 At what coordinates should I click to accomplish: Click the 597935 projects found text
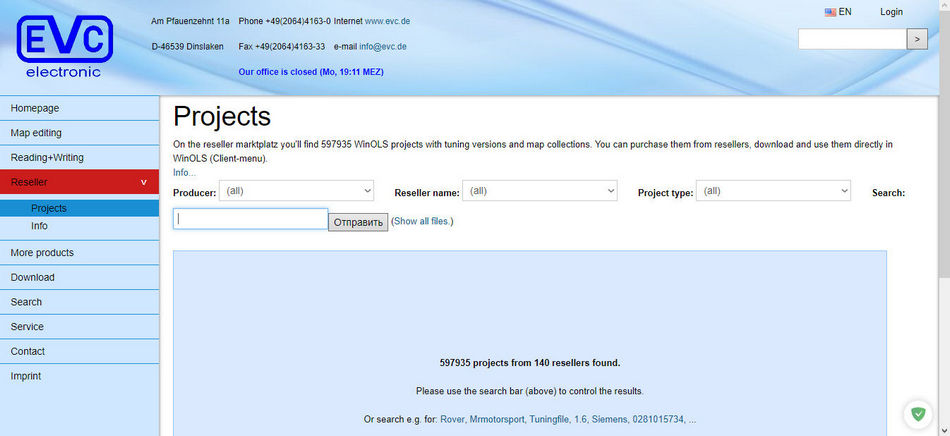(530, 363)
